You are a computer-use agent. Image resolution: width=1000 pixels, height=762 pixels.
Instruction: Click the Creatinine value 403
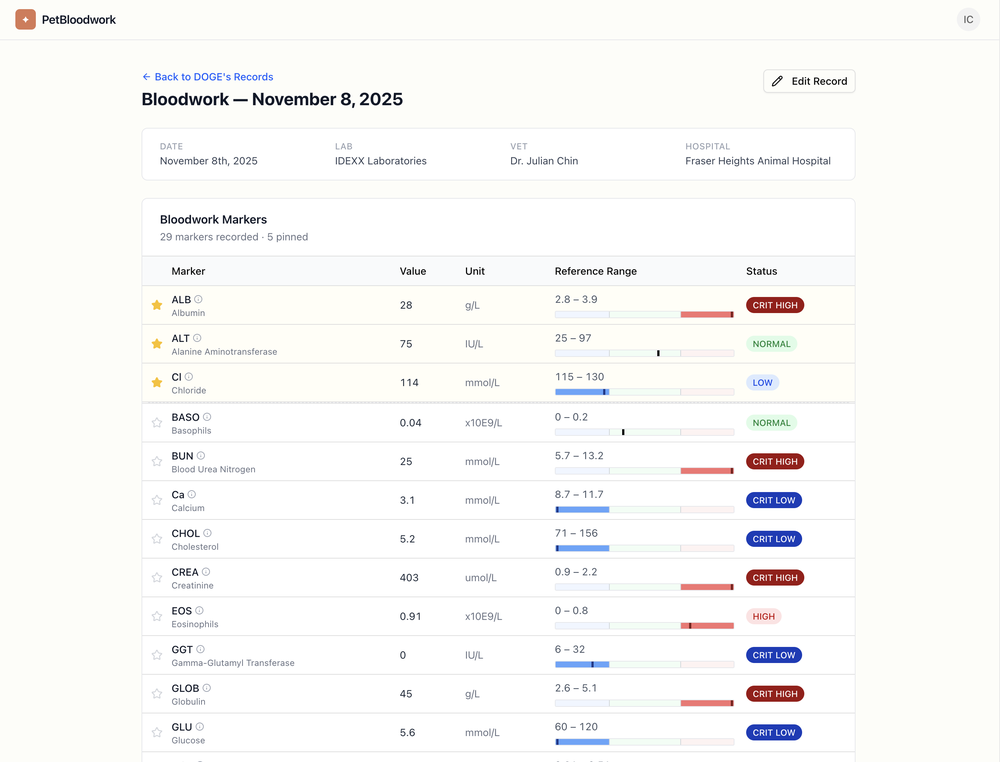point(409,578)
